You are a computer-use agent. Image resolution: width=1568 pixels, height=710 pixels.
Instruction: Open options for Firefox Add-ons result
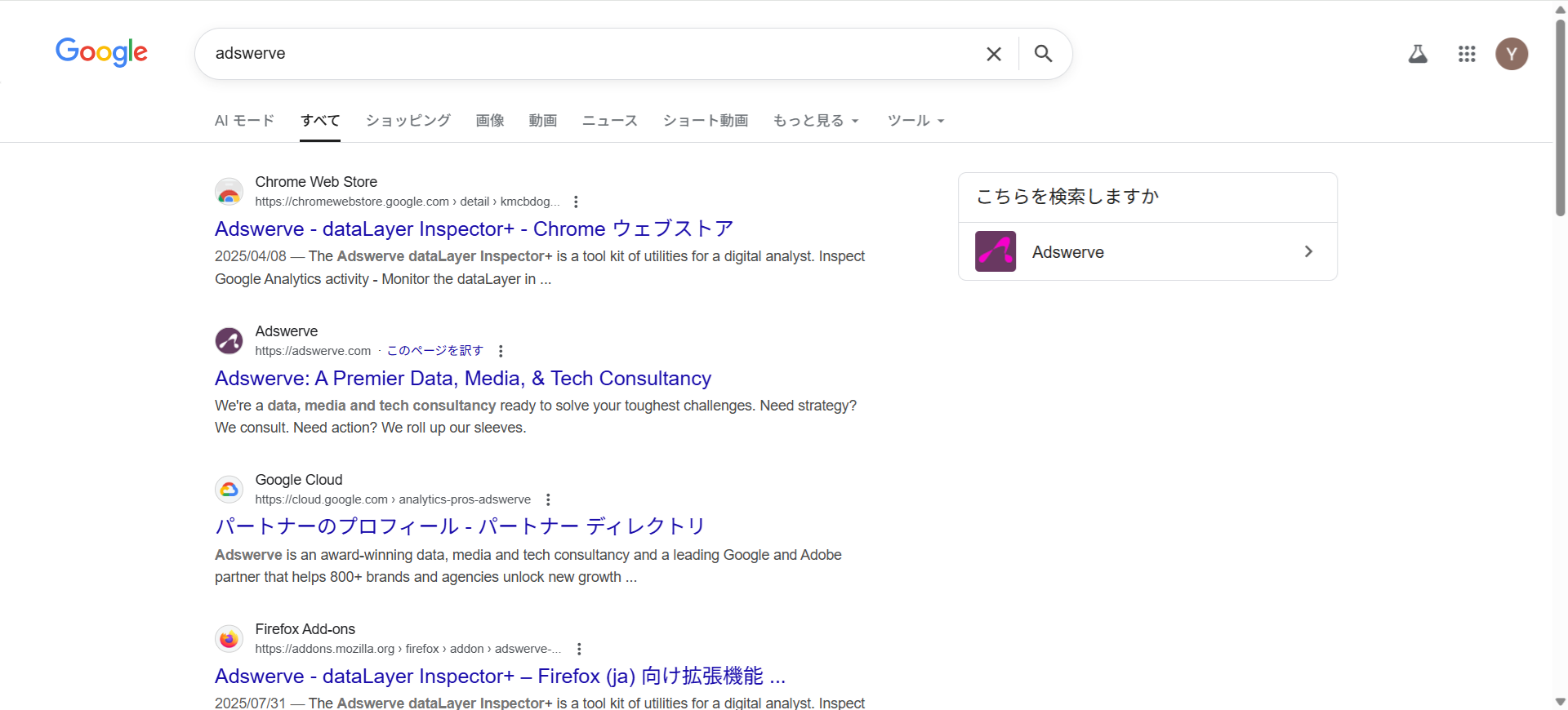click(x=579, y=649)
